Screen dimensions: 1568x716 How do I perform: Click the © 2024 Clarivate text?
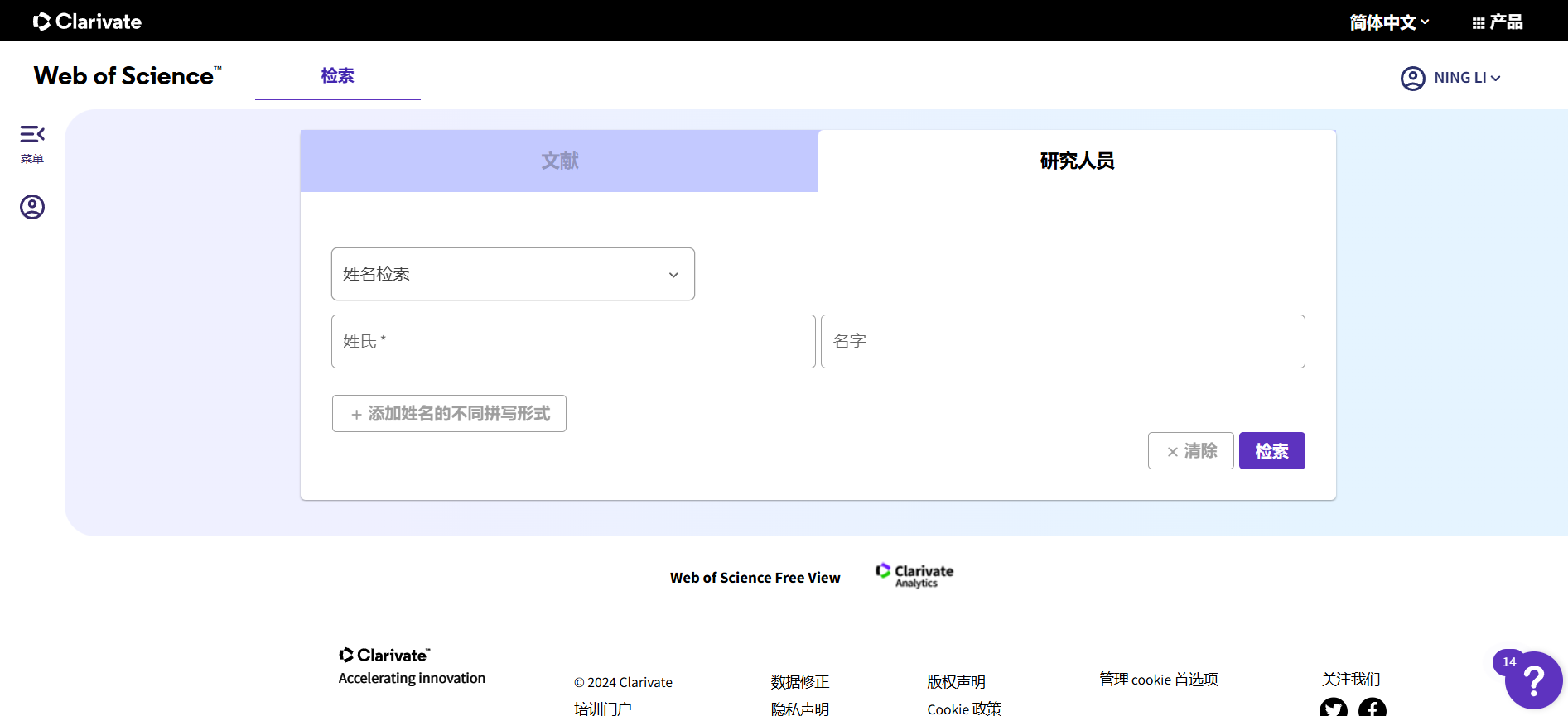pyautogui.click(x=623, y=682)
